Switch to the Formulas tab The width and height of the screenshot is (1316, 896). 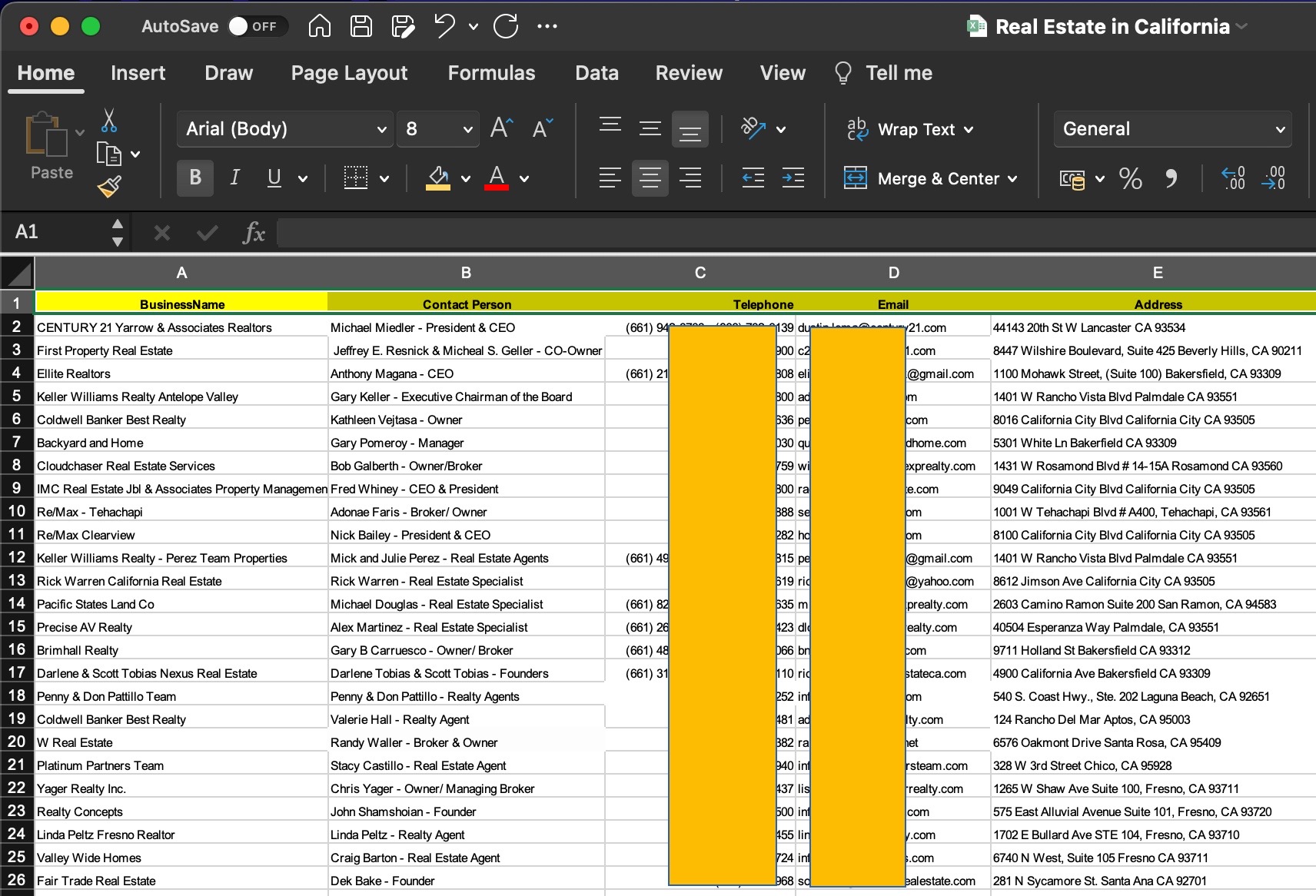tap(491, 73)
